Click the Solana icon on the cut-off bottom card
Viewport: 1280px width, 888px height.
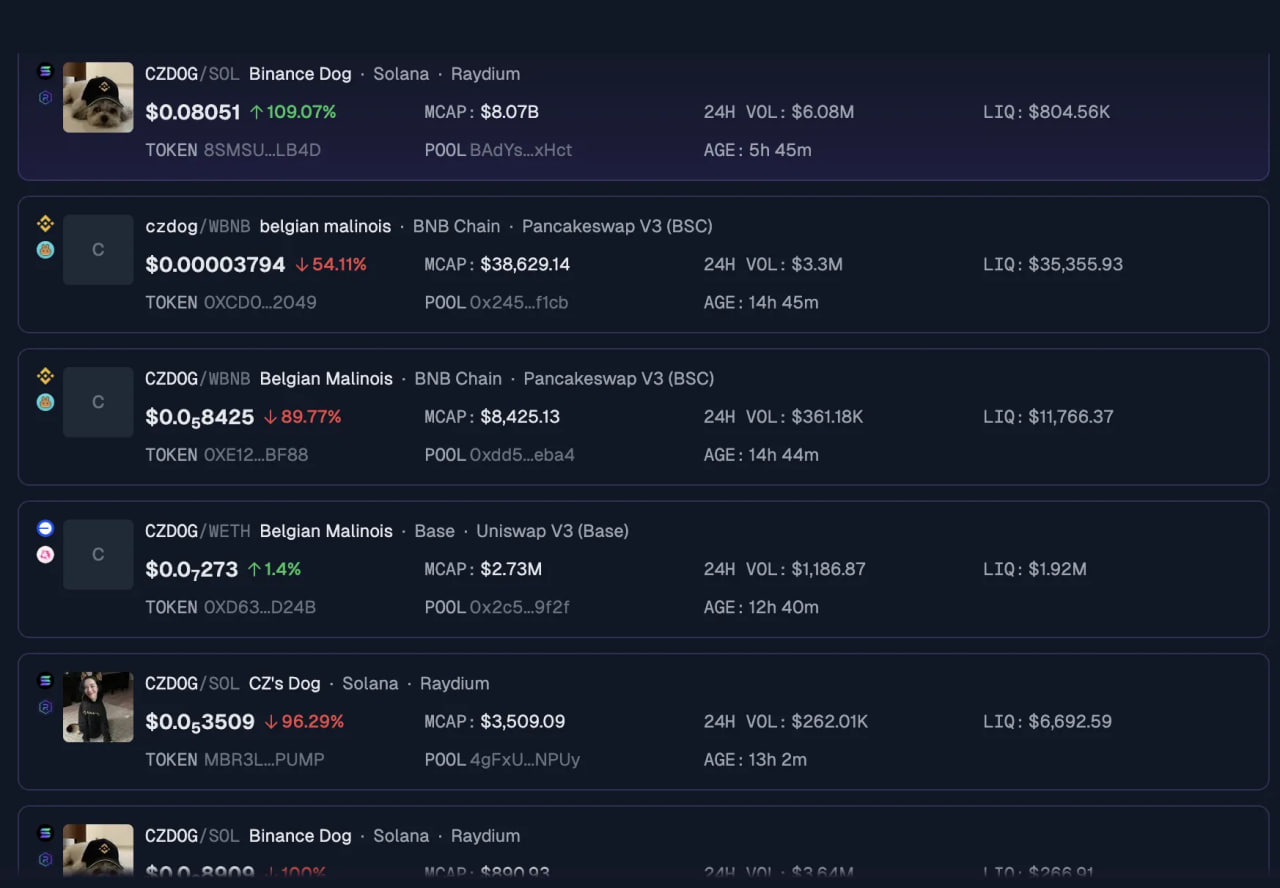pos(45,833)
